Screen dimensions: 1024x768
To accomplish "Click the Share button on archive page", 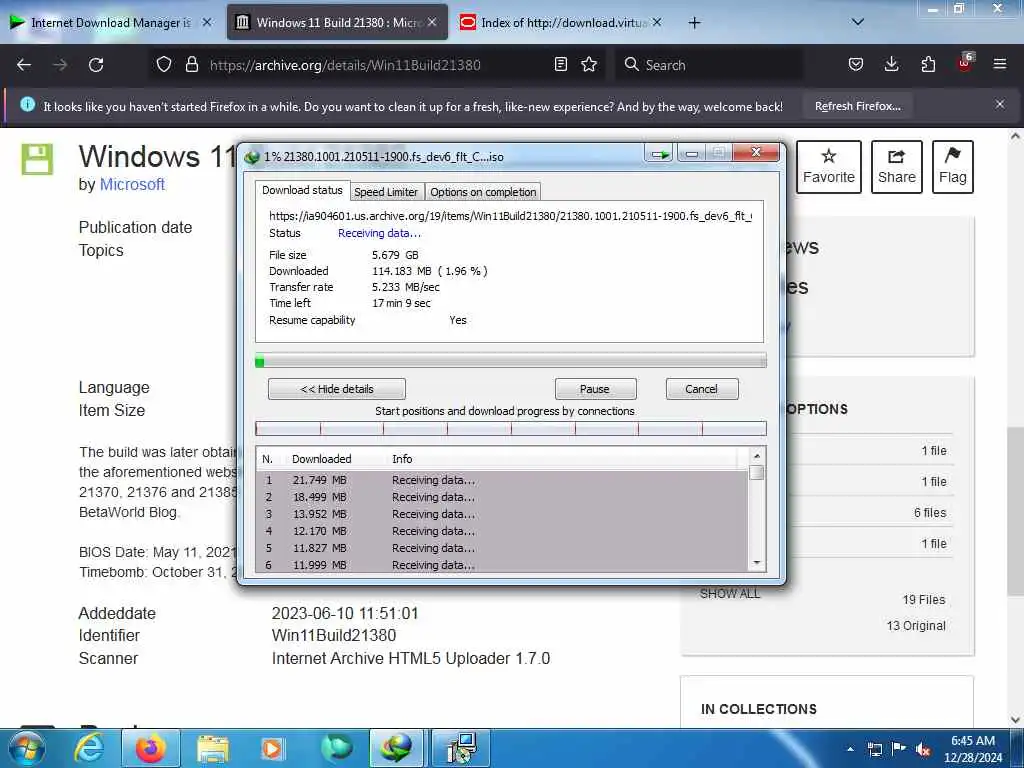I will click(x=897, y=167).
